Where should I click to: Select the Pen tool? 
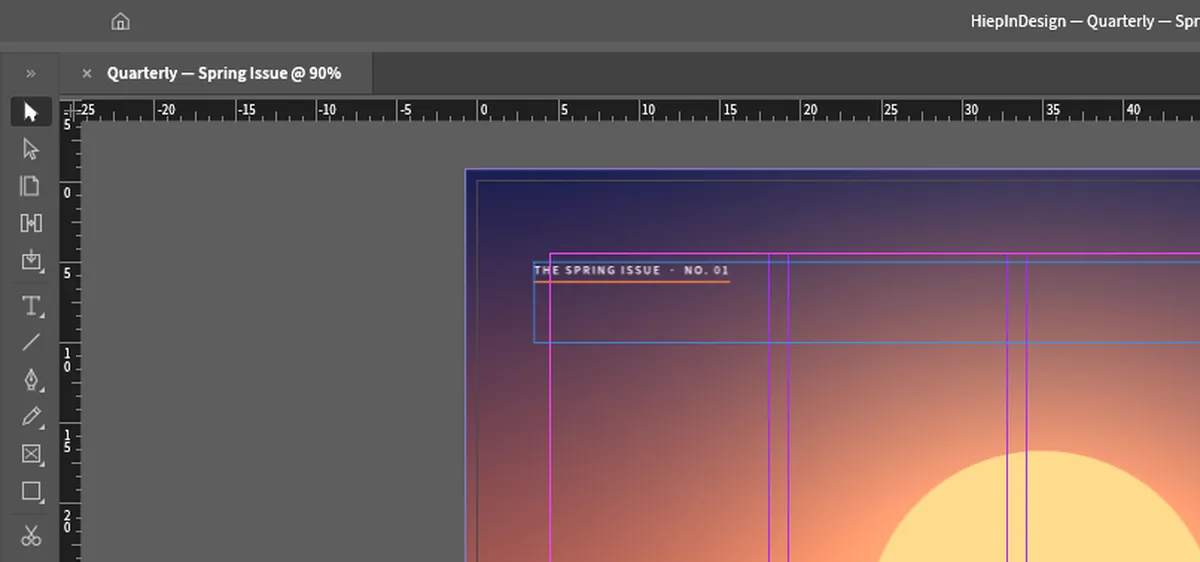click(31, 380)
